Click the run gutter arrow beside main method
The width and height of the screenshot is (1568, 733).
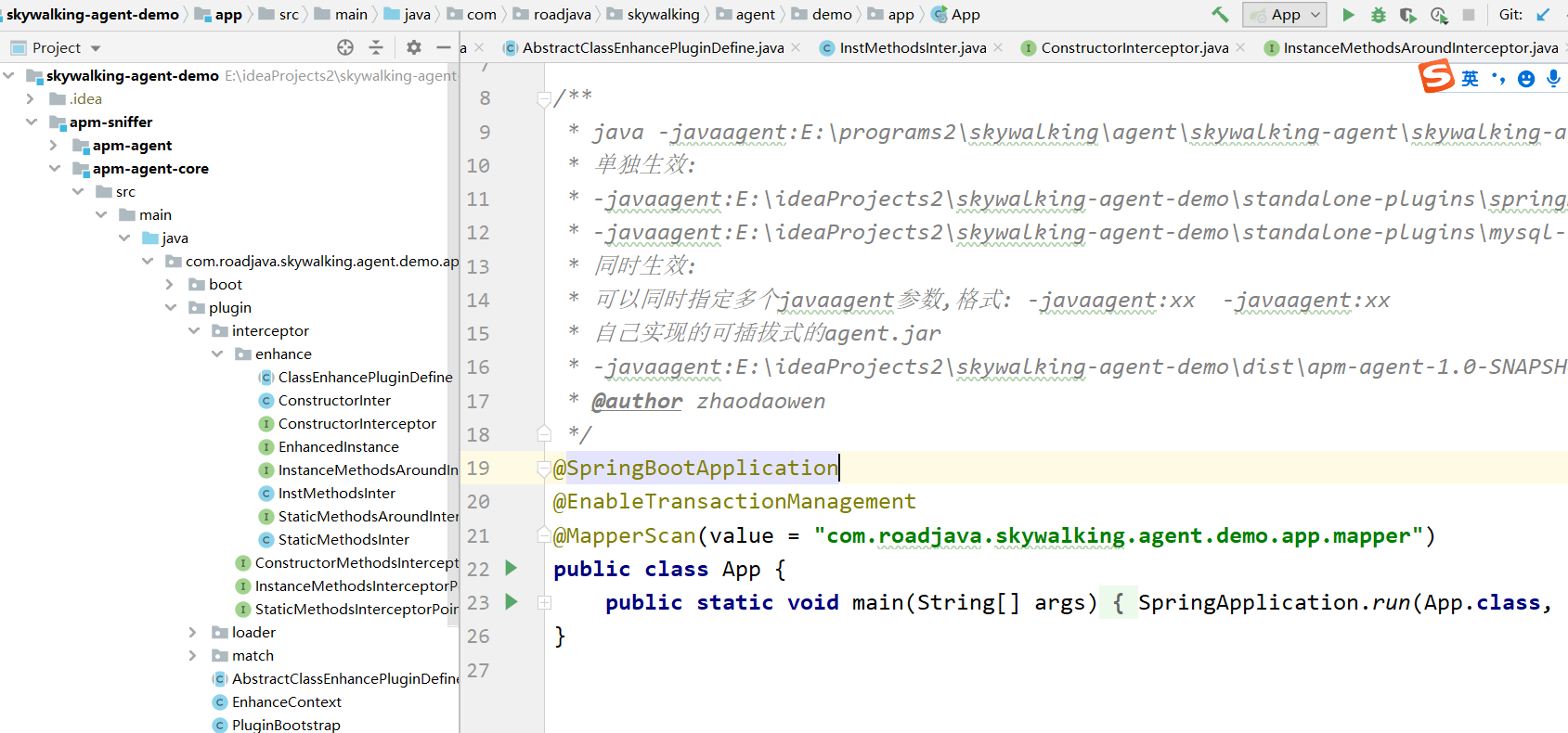[511, 601]
